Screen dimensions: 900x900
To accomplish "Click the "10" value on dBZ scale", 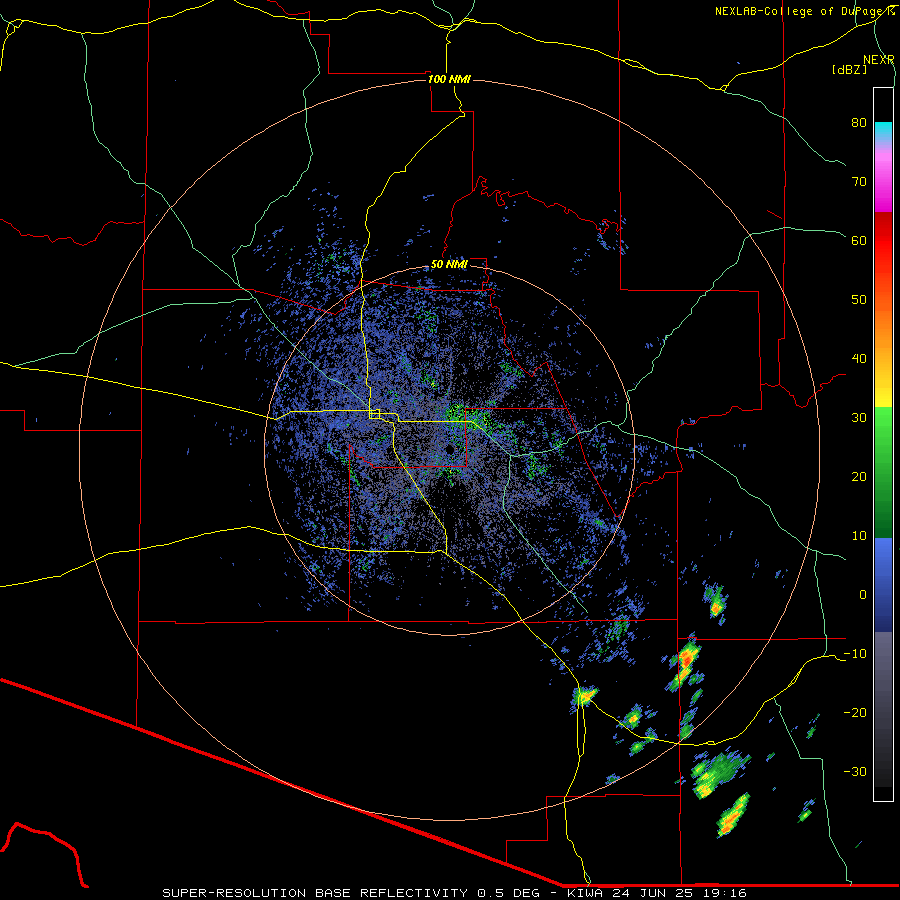I will (x=859, y=536).
